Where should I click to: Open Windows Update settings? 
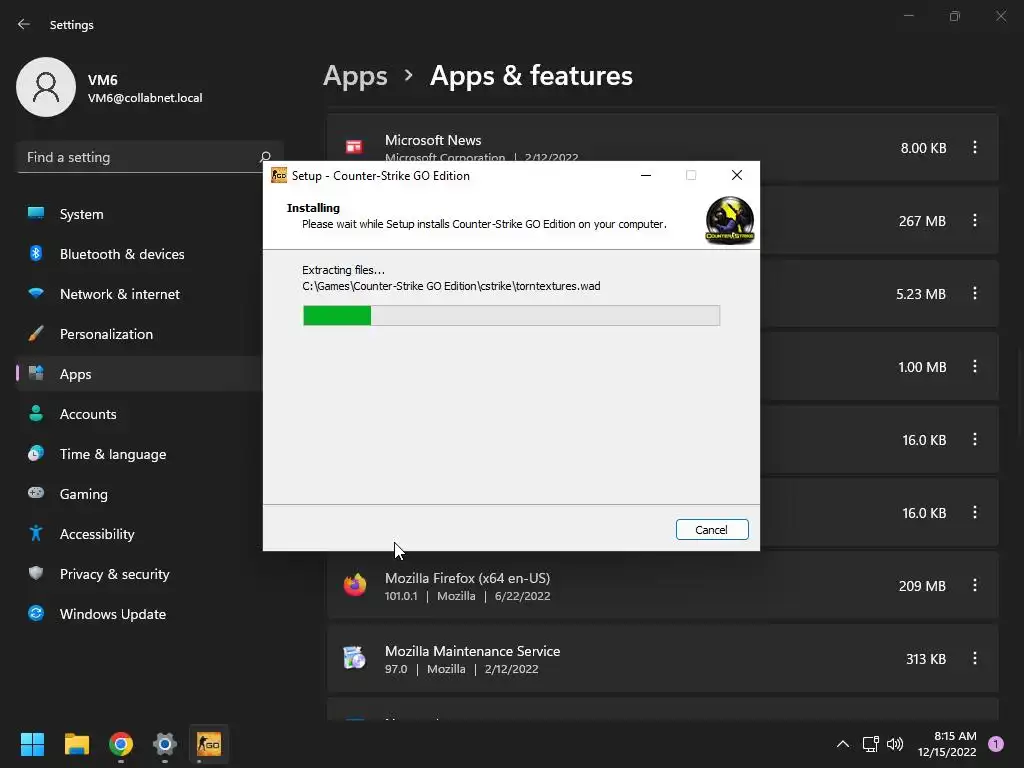pos(140,614)
